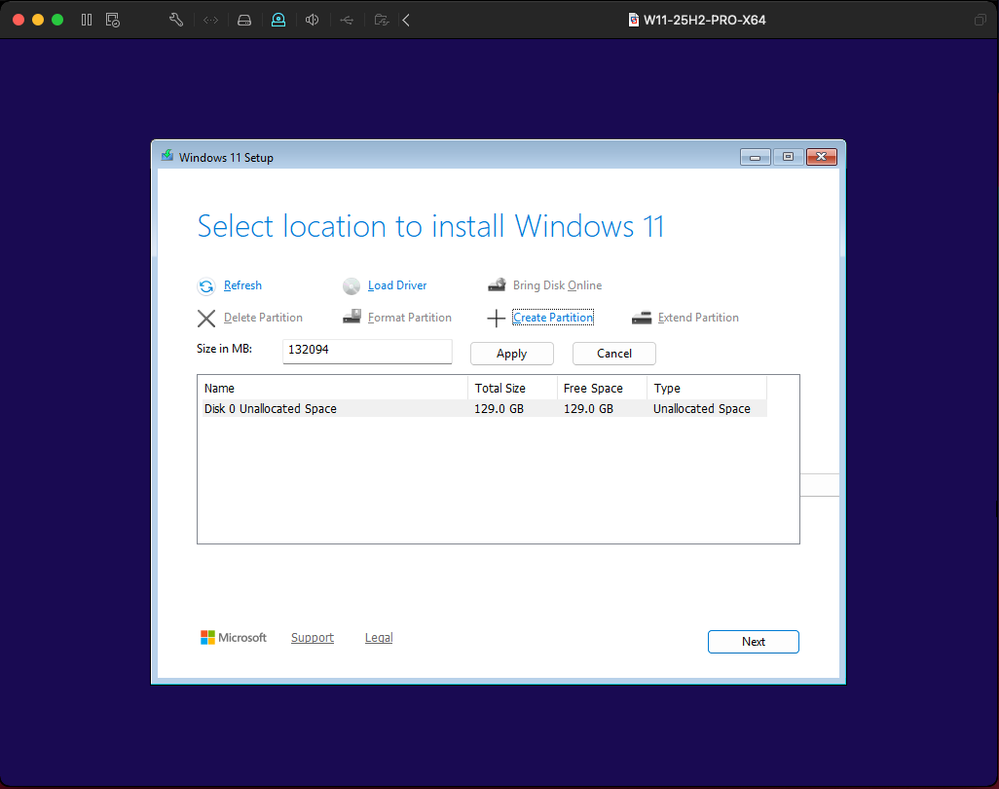Click the Format Partition label
The height and width of the screenshot is (789, 999).
click(410, 317)
